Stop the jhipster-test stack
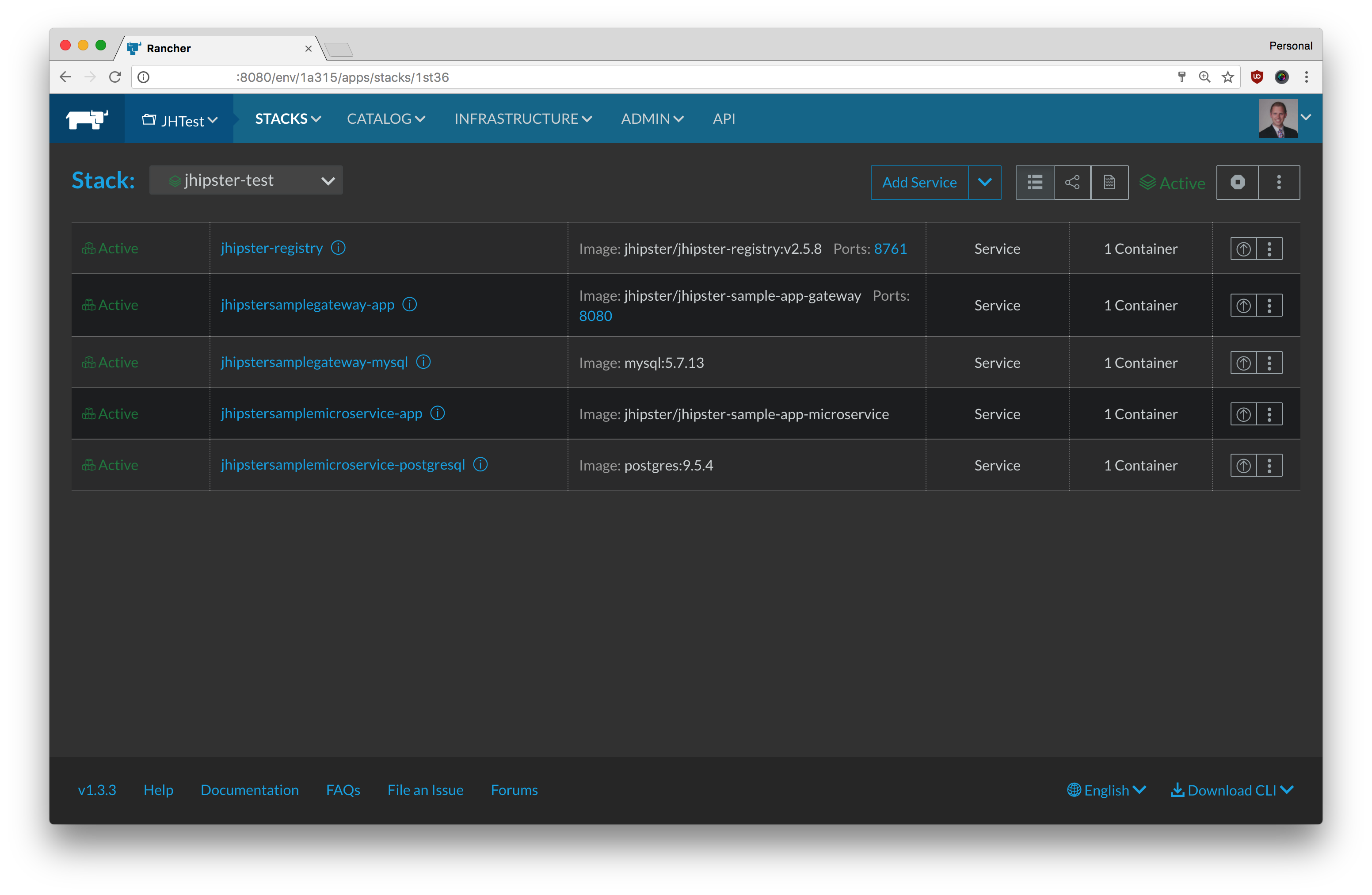Image resolution: width=1372 pixels, height=895 pixels. click(x=1238, y=183)
